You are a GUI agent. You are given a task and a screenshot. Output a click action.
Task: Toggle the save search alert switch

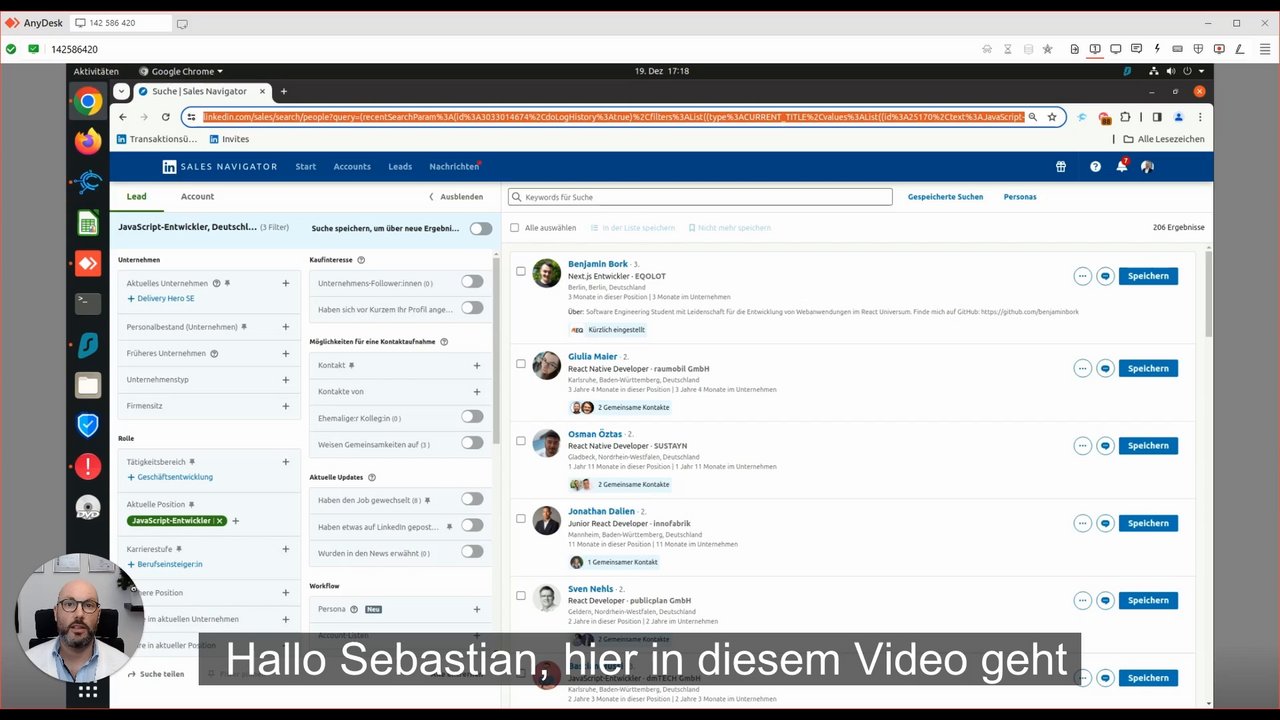pyautogui.click(x=481, y=228)
